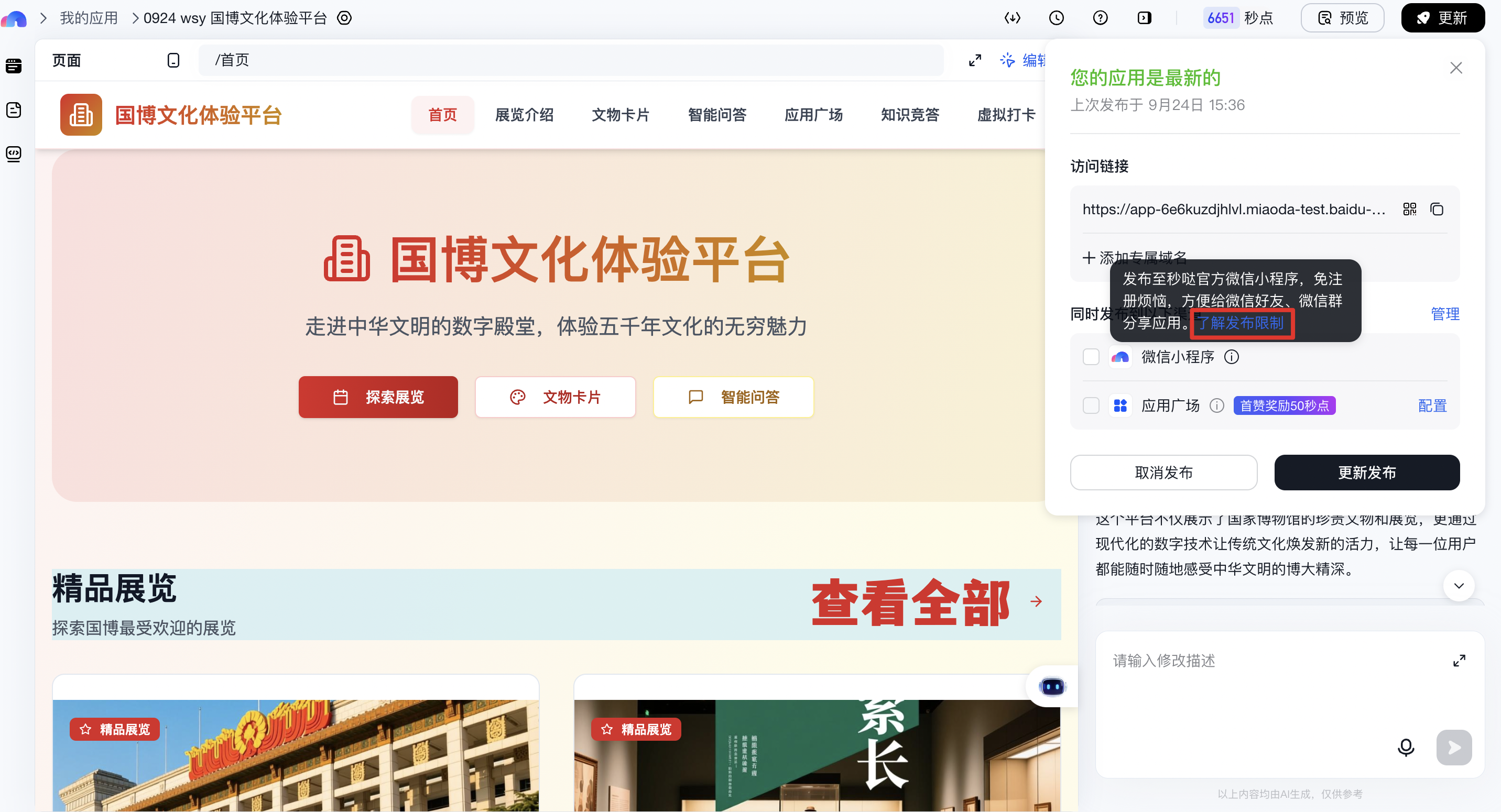
Task: Open the 了解发布限制 link
Action: (1241, 323)
